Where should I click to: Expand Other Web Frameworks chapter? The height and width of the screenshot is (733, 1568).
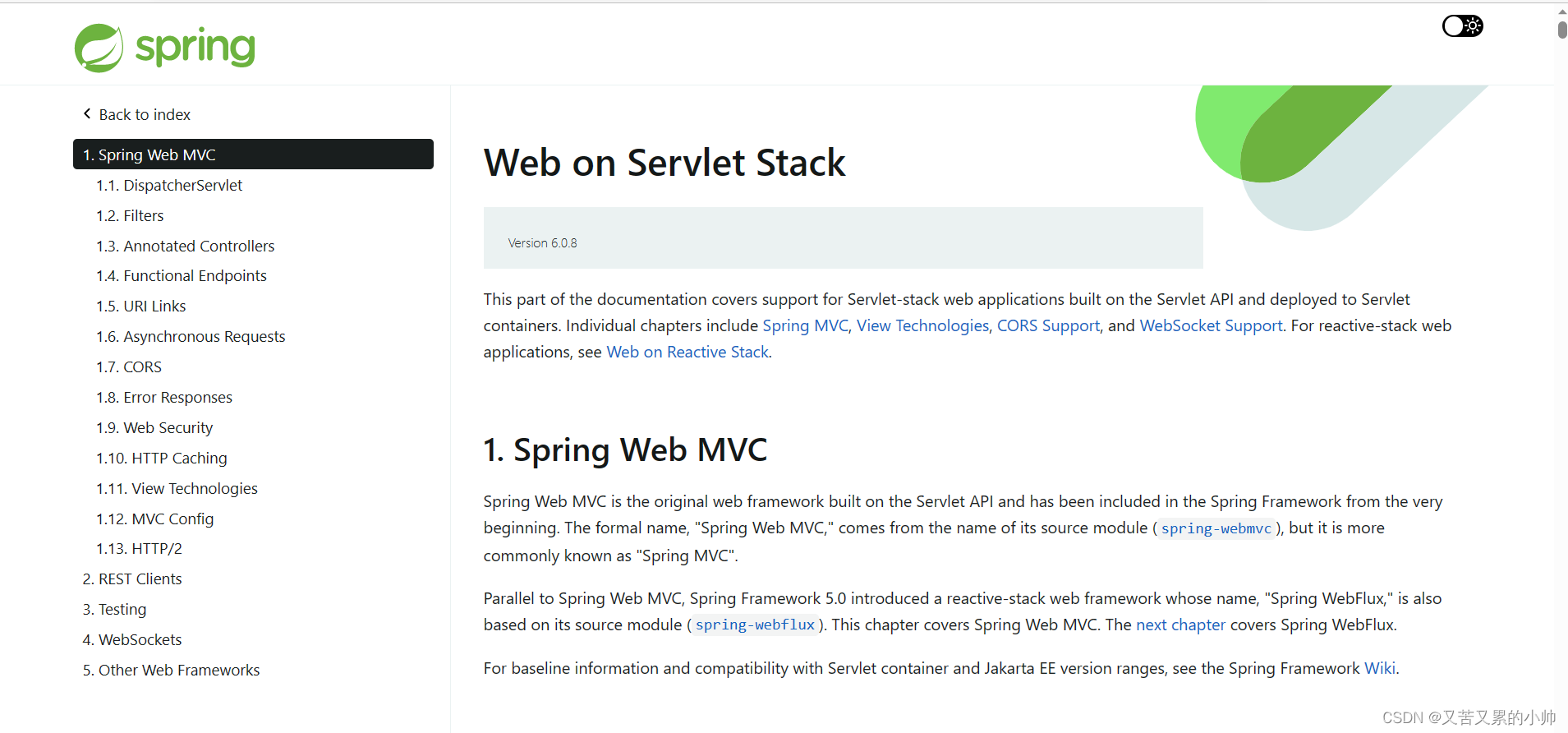[178, 671]
